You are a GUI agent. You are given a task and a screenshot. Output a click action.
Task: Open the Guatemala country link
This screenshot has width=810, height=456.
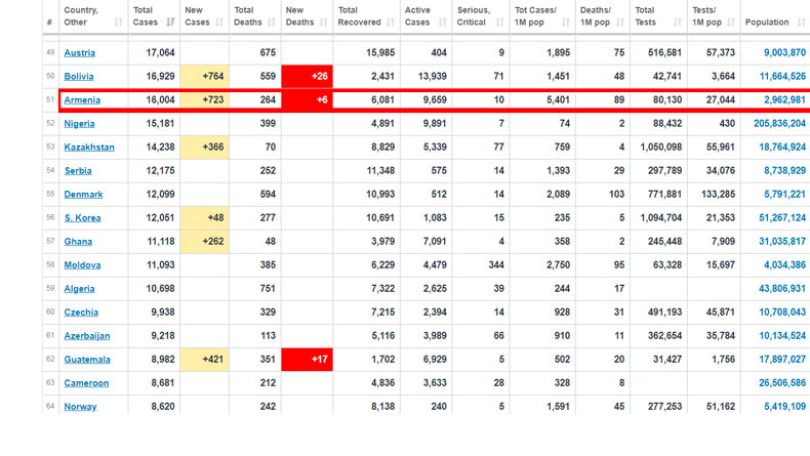pyautogui.click(x=87, y=359)
